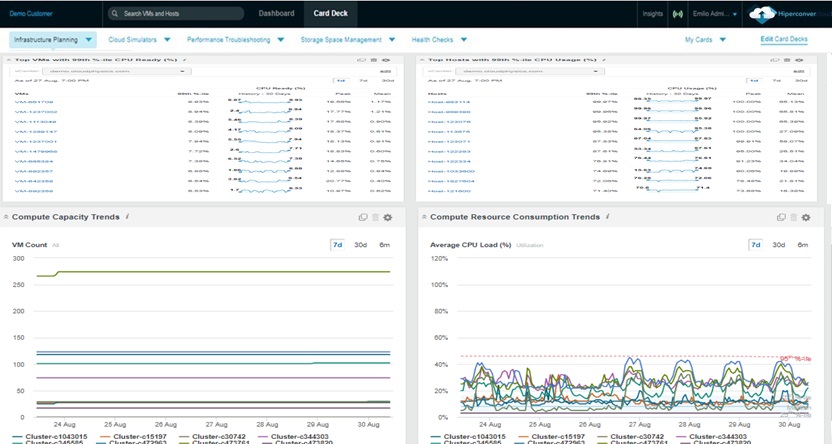This screenshot has height=444, width=836.
Task: Click copy icon on Compute Capacity Trends card
Action: [363, 217]
